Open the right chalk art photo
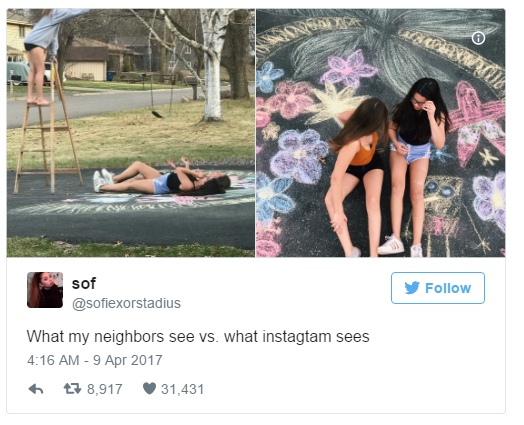The width and height of the screenshot is (524, 425). tap(381, 133)
